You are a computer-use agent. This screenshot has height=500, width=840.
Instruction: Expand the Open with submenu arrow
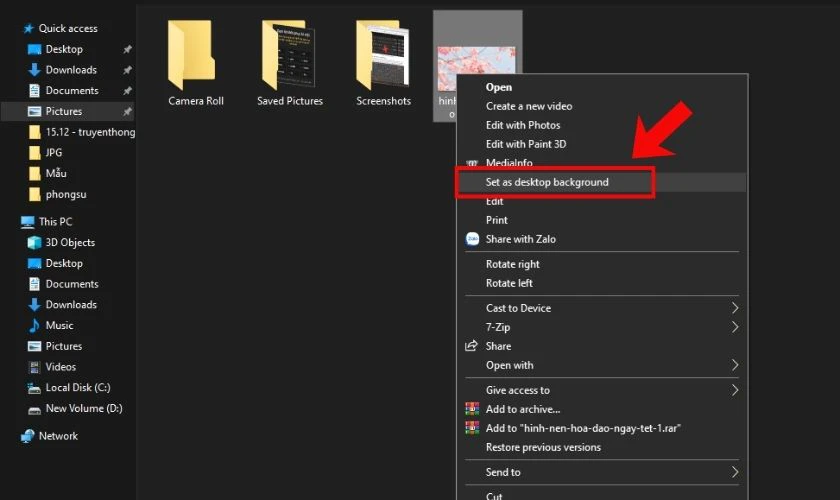pyautogui.click(x=735, y=365)
